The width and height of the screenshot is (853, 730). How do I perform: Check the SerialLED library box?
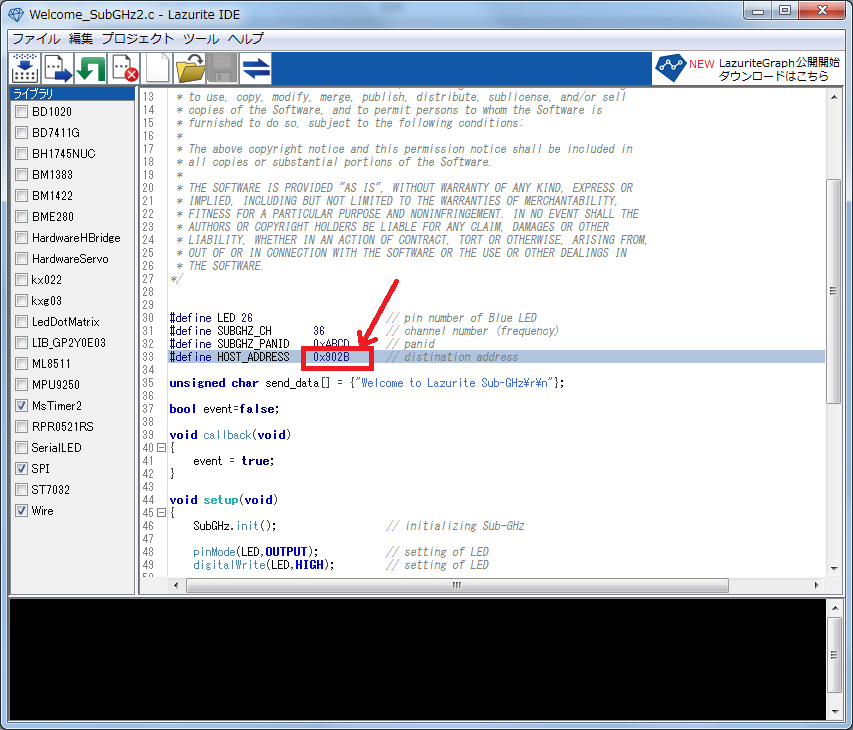coord(21,448)
